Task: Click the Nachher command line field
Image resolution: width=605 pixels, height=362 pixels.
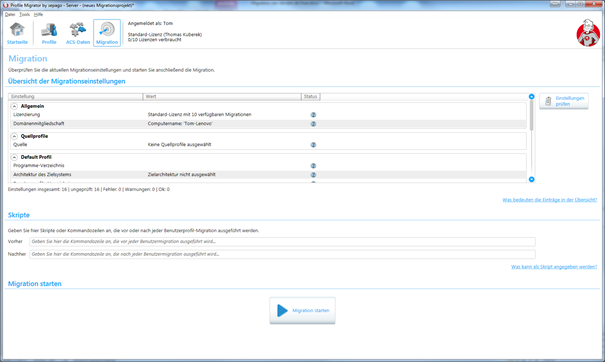Action: point(282,254)
